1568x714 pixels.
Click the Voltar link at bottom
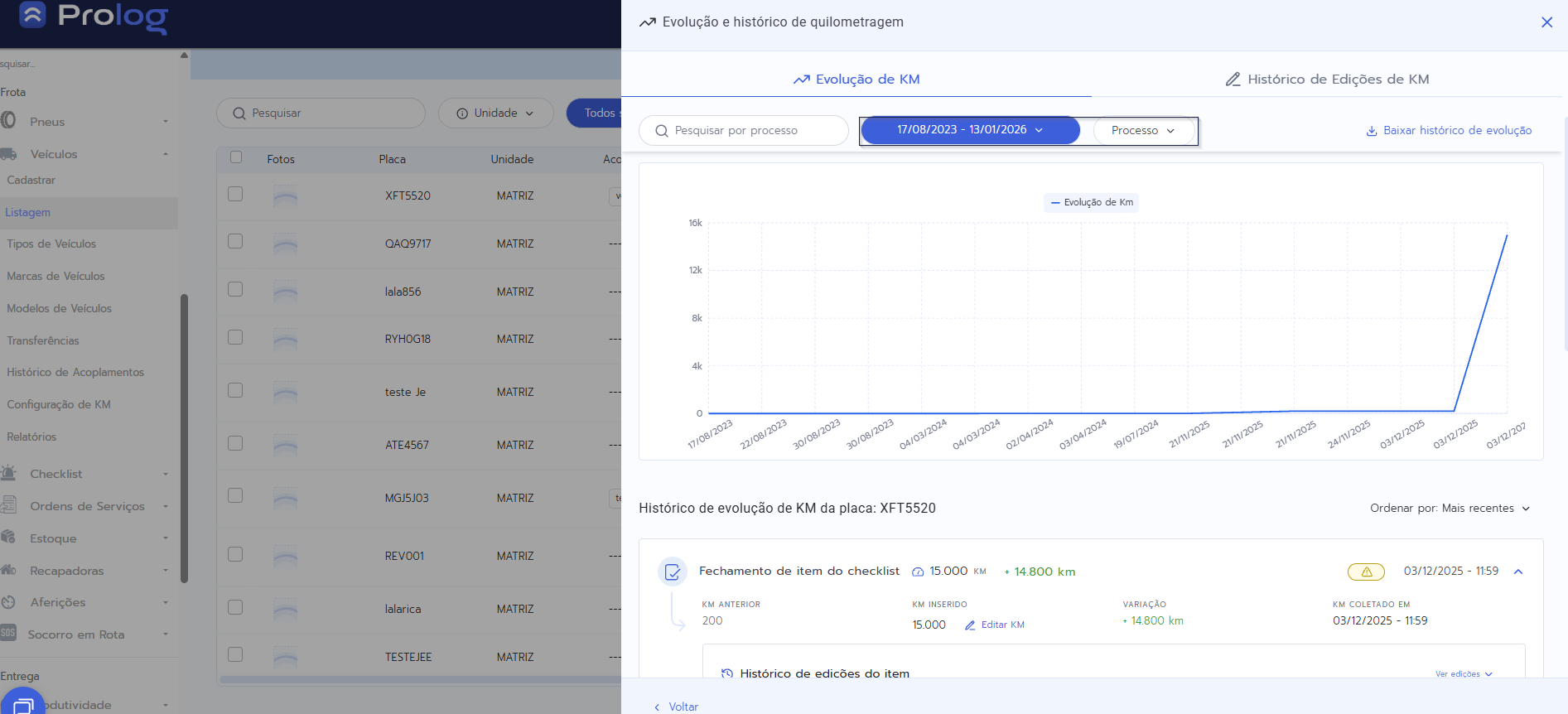677,707
